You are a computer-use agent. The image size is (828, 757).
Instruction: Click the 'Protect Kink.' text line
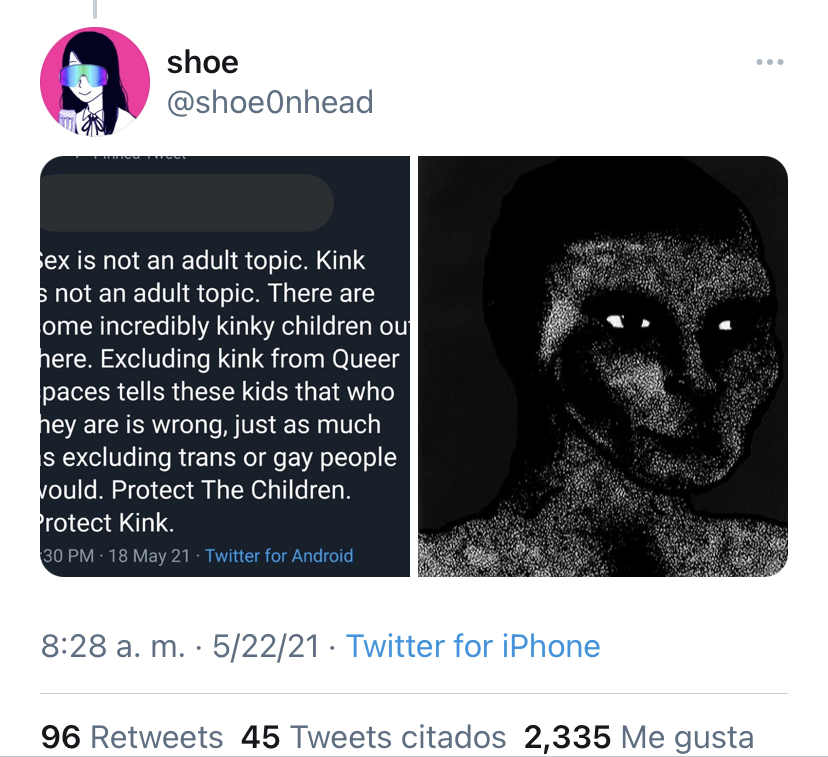click(x=107, y=523)
